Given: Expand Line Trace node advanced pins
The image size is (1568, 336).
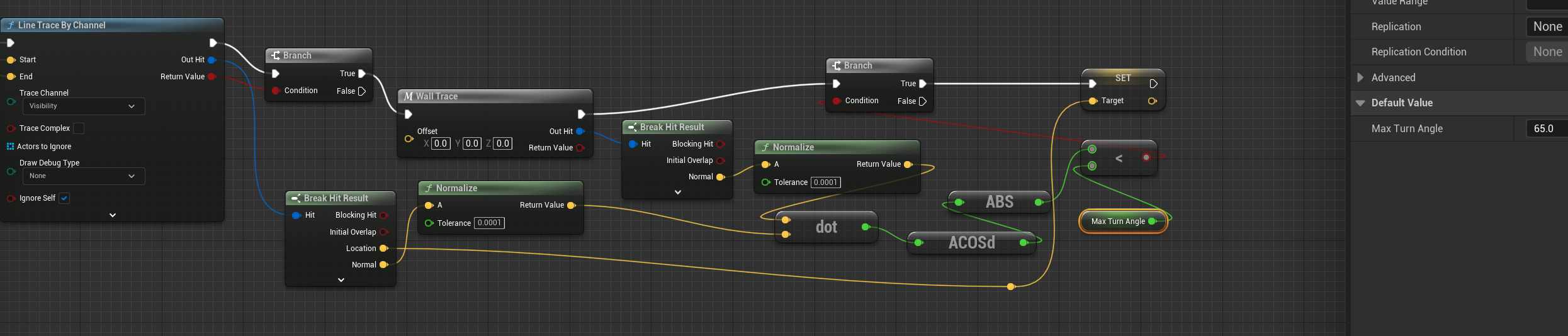Looking at the screenshot, I should 113,215.
